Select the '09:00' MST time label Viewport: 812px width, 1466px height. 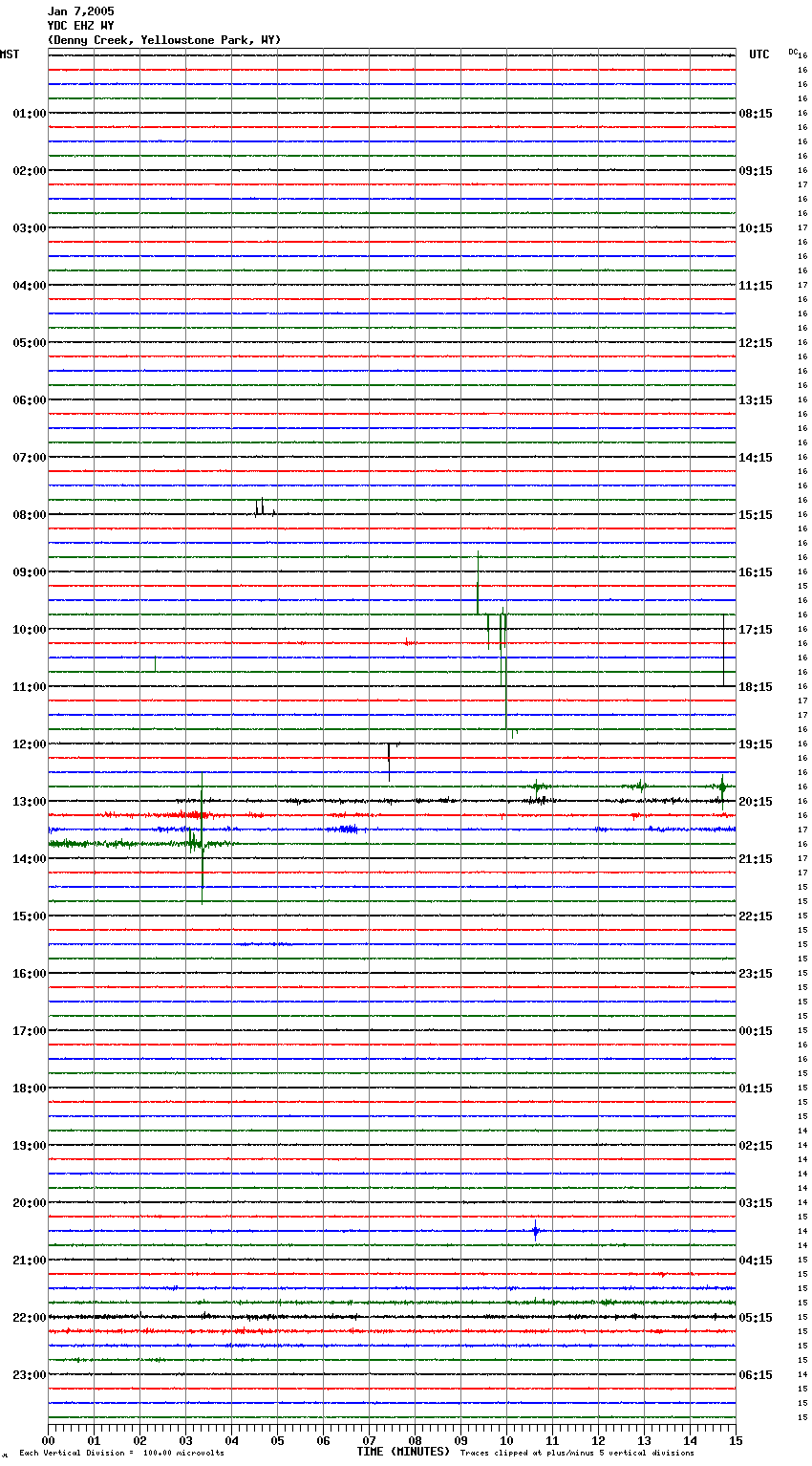click(30, 572)
